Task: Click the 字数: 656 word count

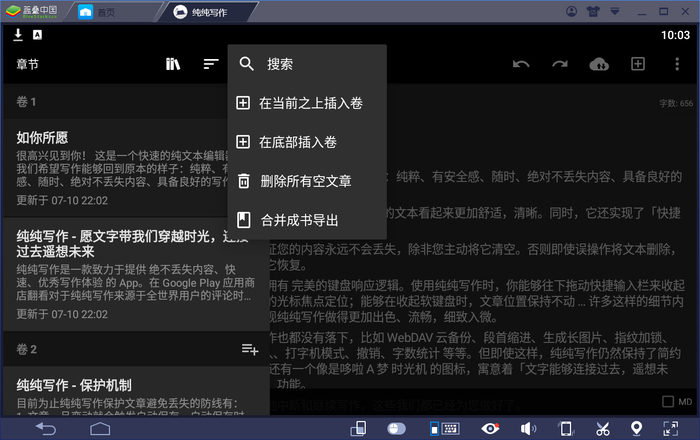Action: (x=676, y=104)
